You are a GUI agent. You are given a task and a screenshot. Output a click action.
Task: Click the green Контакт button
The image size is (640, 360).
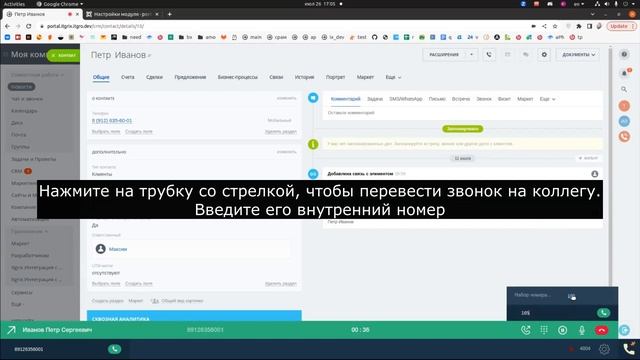click(x=63, y=55)
